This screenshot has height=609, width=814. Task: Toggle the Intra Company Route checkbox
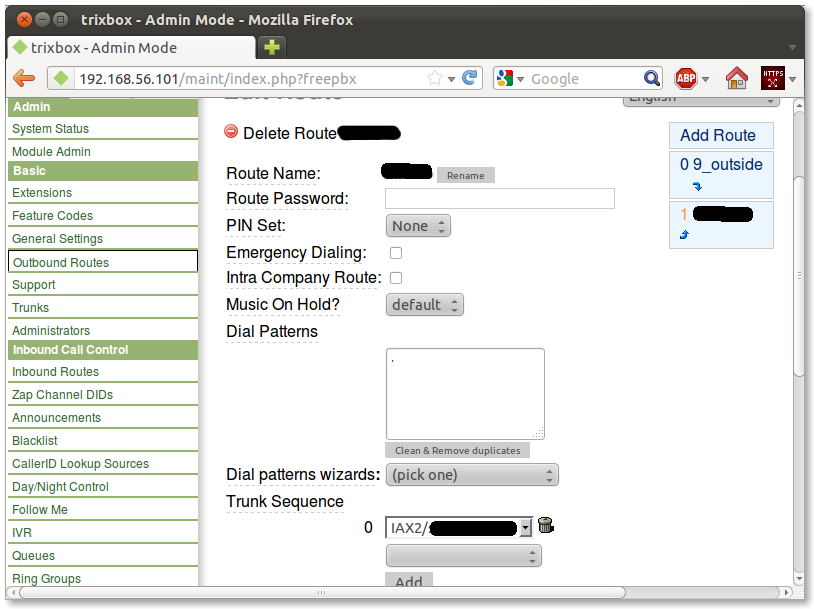(x=396, y=278)
